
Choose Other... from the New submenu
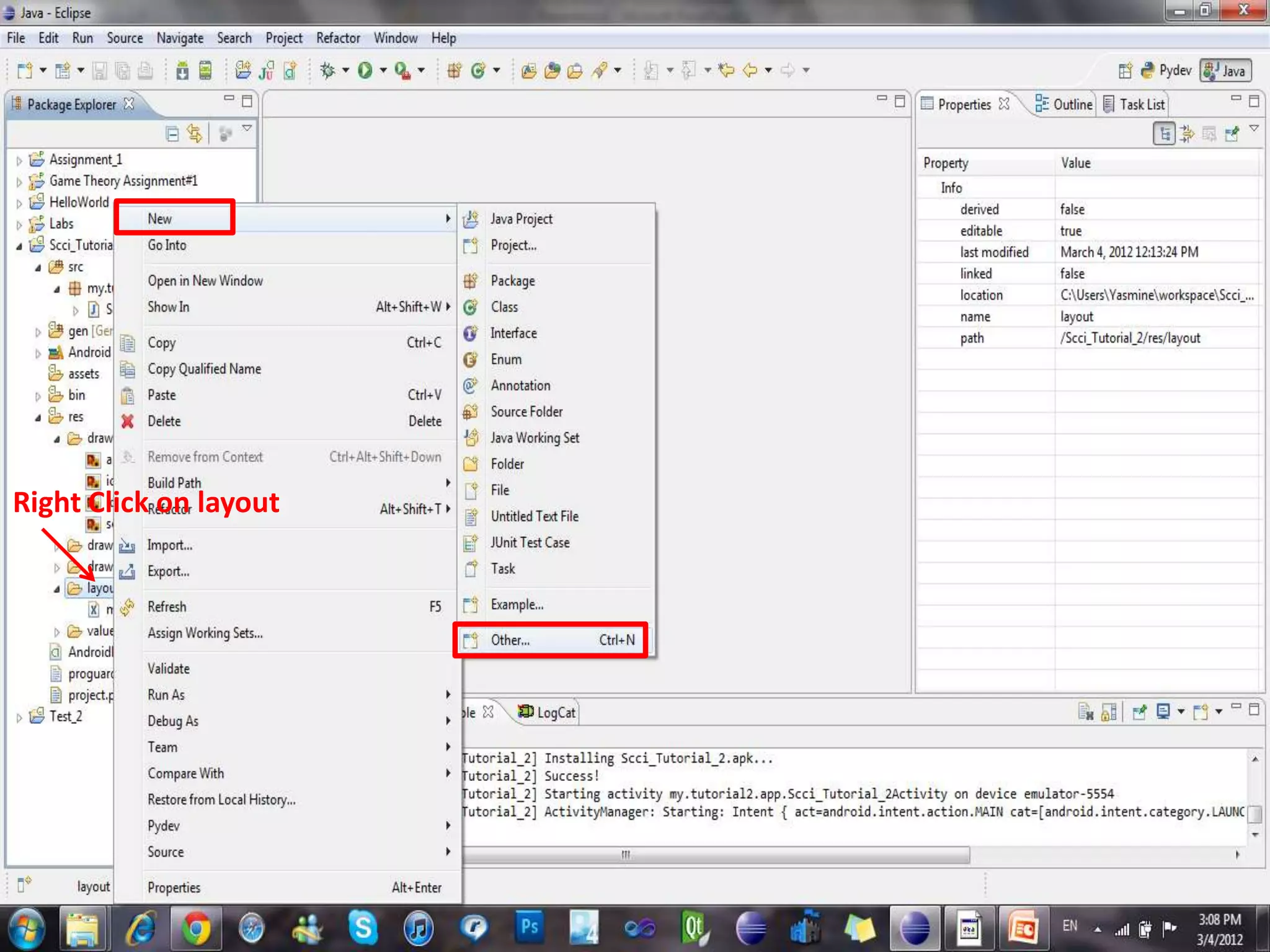(556, 640)
